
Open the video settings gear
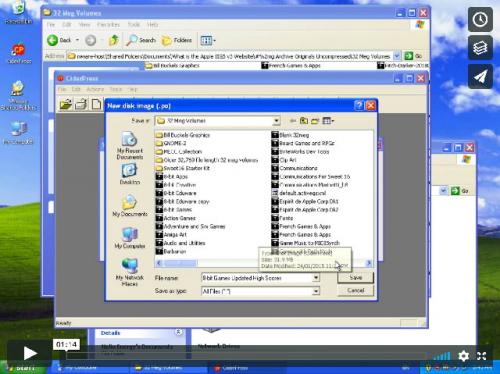463,356
